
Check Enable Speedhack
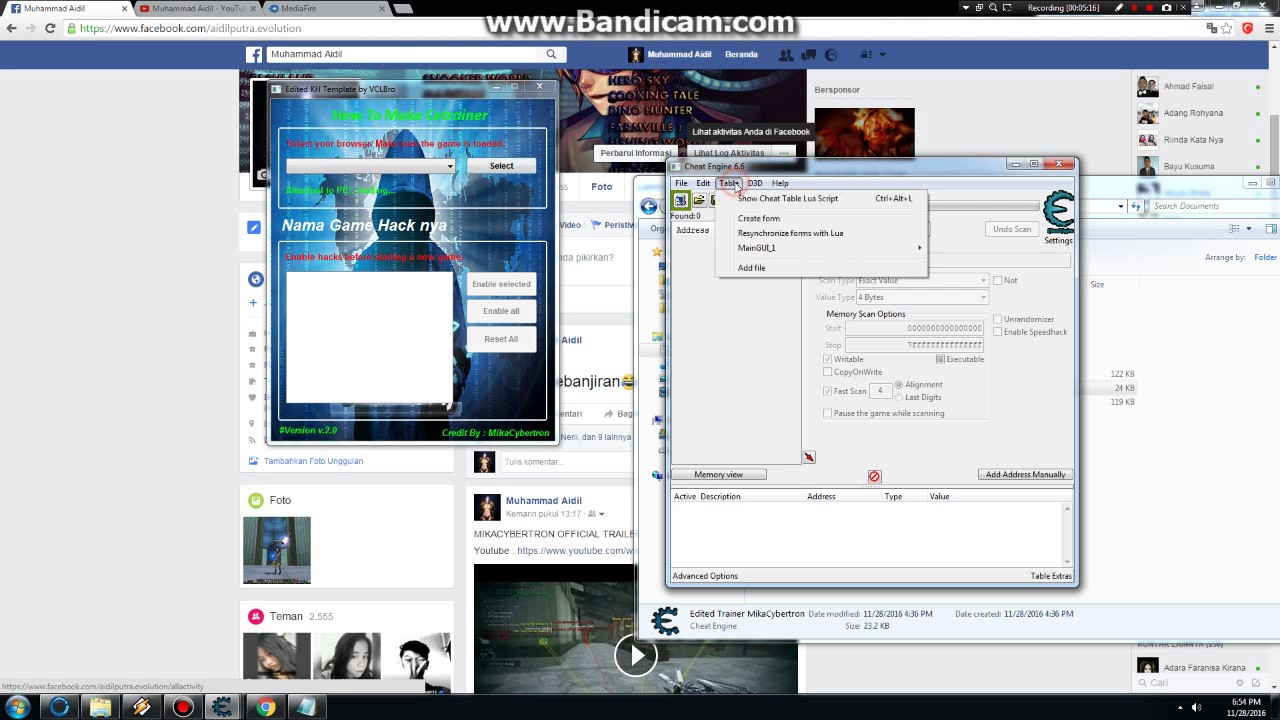[x=997, y=332]
